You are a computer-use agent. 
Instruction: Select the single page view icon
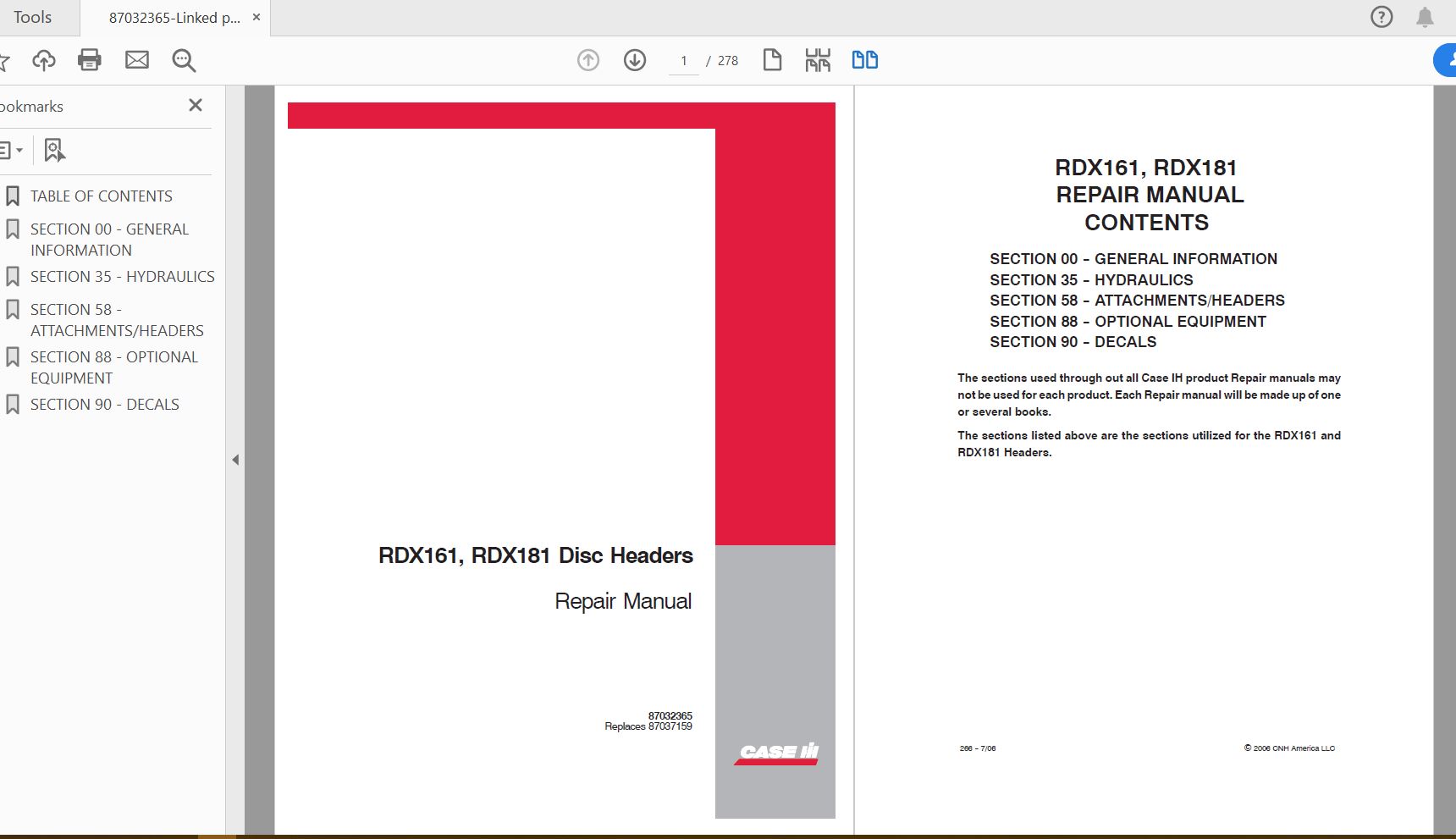click(772, 60)
